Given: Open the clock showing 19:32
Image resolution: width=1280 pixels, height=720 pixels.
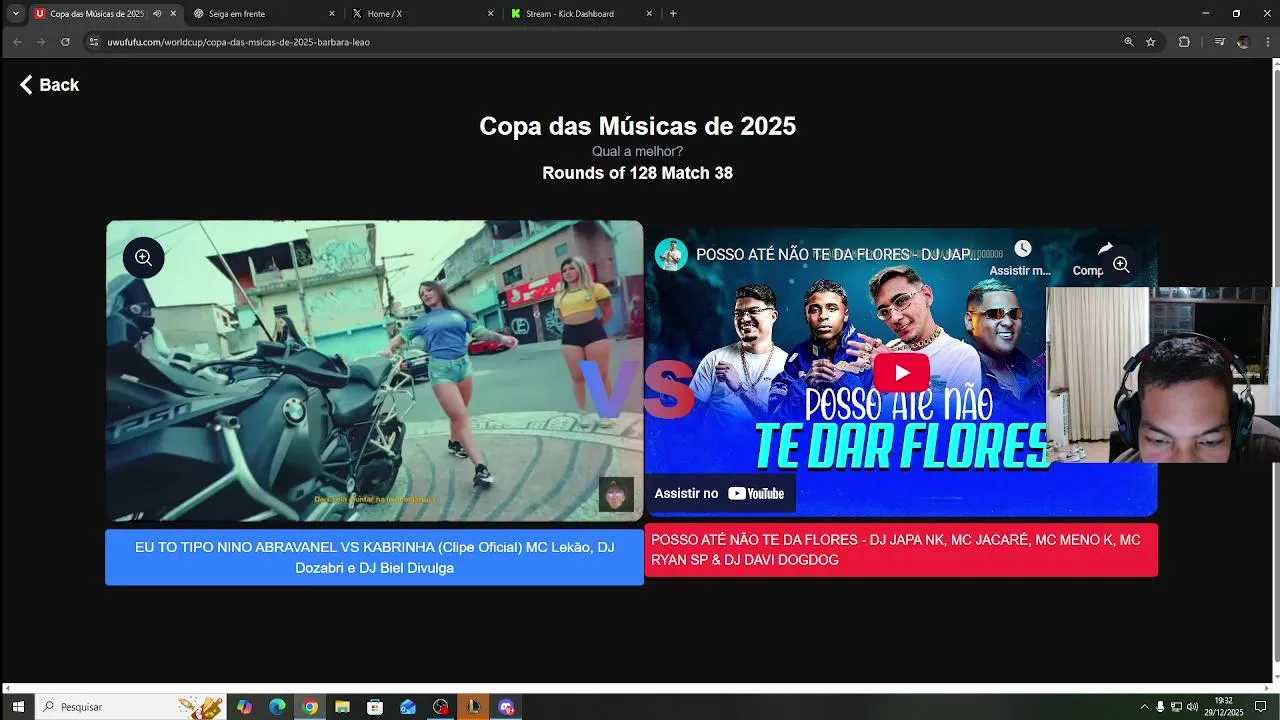Looking at the screenshot, I should click(1224, 707).
